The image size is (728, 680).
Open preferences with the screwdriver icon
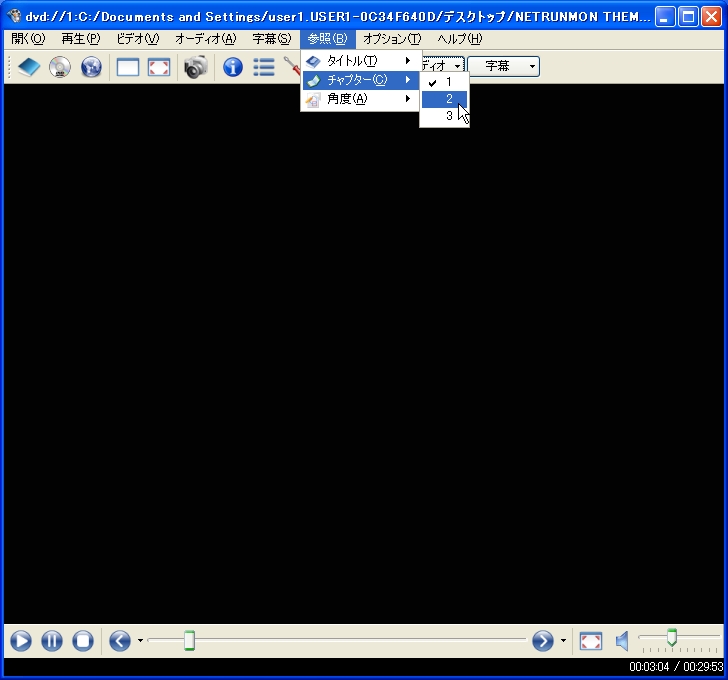[x=292, y=66]
